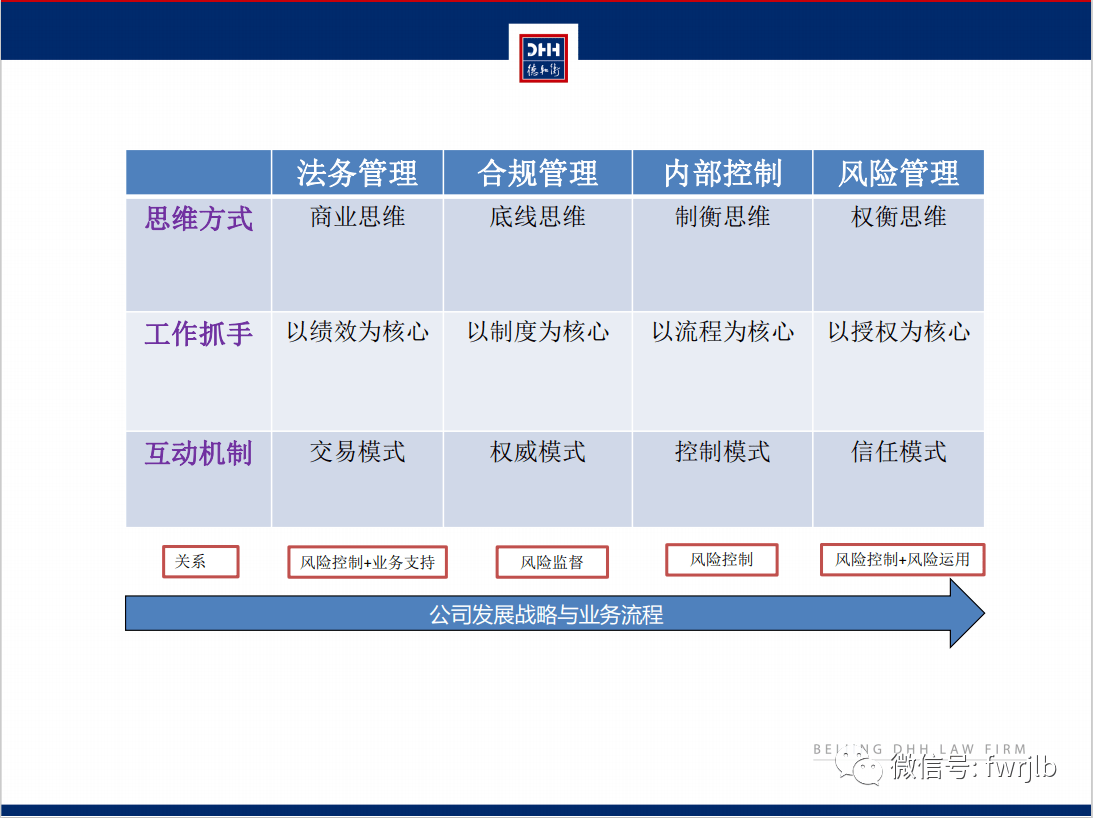Image resolution: width=1093 pixels, height=818 pixels.
Task: Click the 风险控制+业务支持 box
Action: pos(367,562)
